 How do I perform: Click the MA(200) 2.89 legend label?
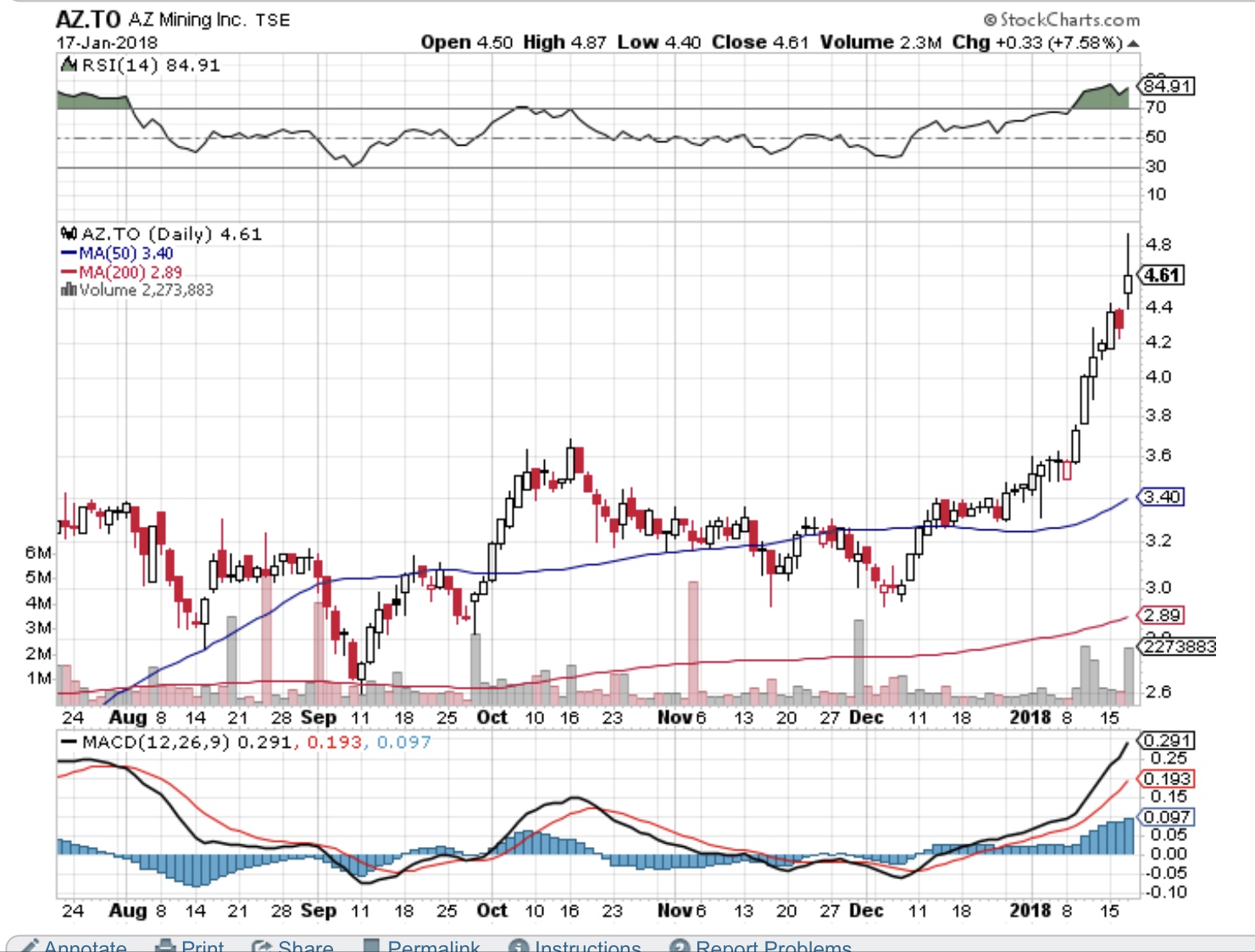130,272
